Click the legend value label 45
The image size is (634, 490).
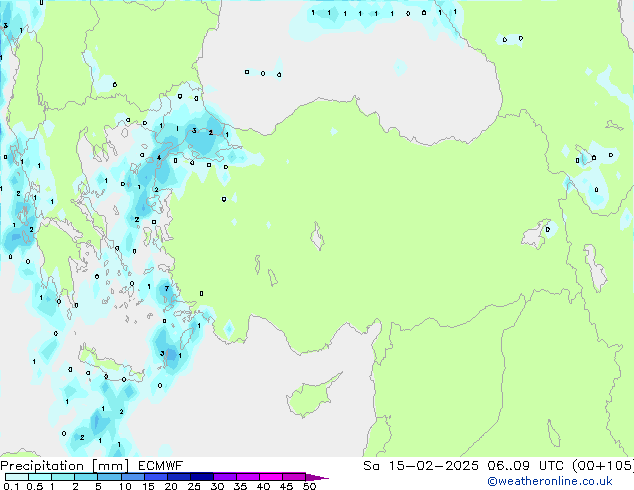pyautogui.click(x=286, y=487)
